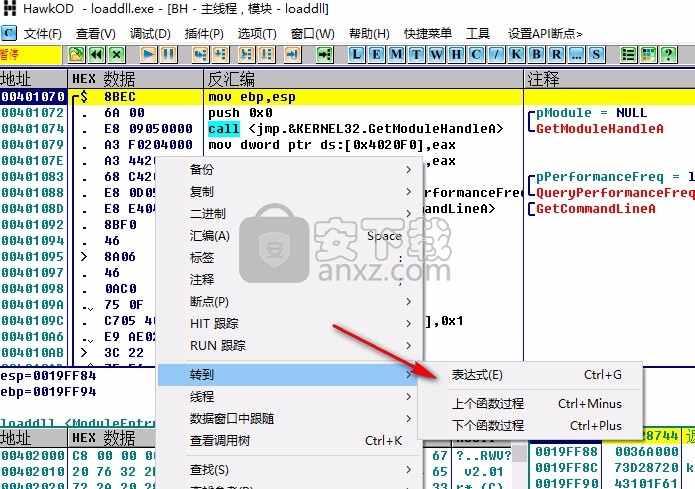The height and width of the screenshot is (489, 695).
Task: Click the Pause execution icon
Action: pyautogui.click(x=169, y=55)
